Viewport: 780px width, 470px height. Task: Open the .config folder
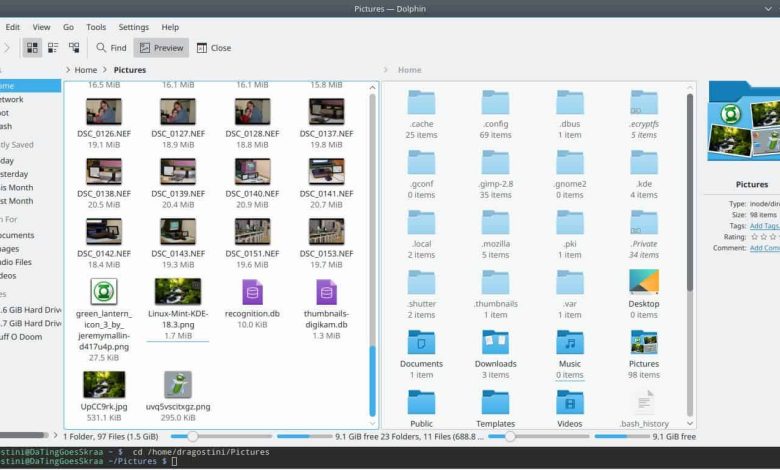[495, 103]
